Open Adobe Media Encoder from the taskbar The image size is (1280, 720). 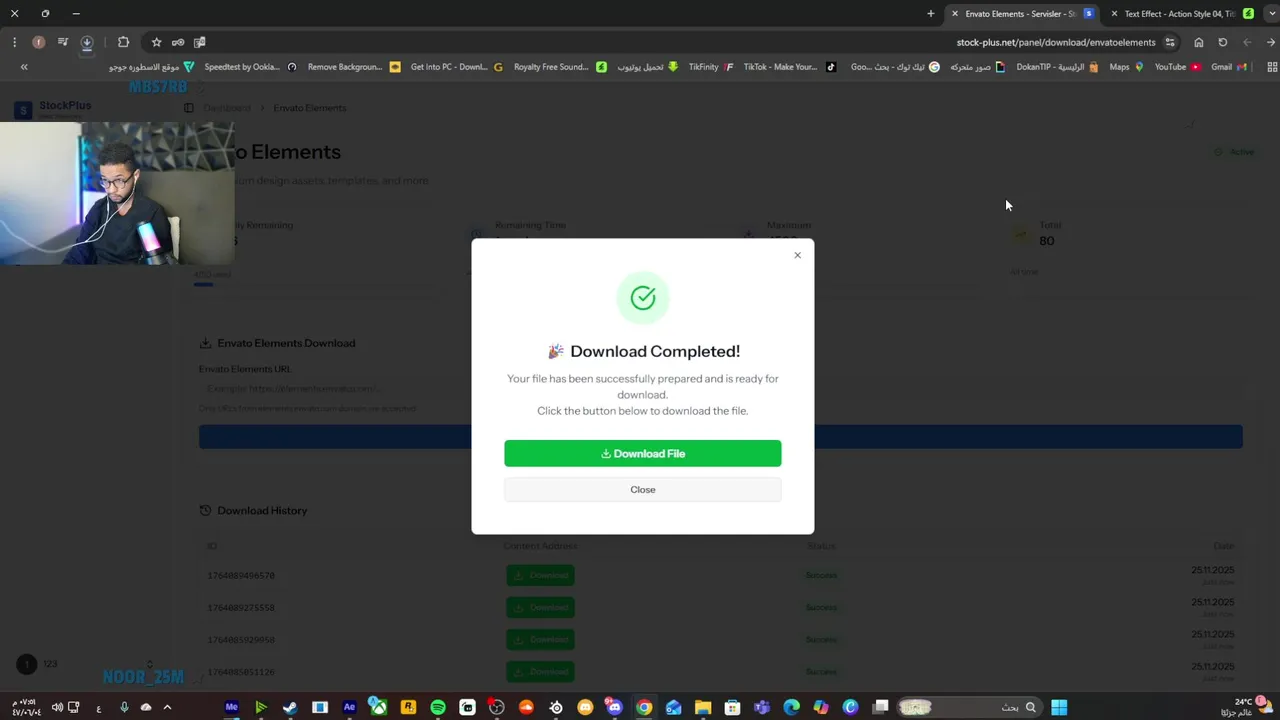[x=231, y=707]
